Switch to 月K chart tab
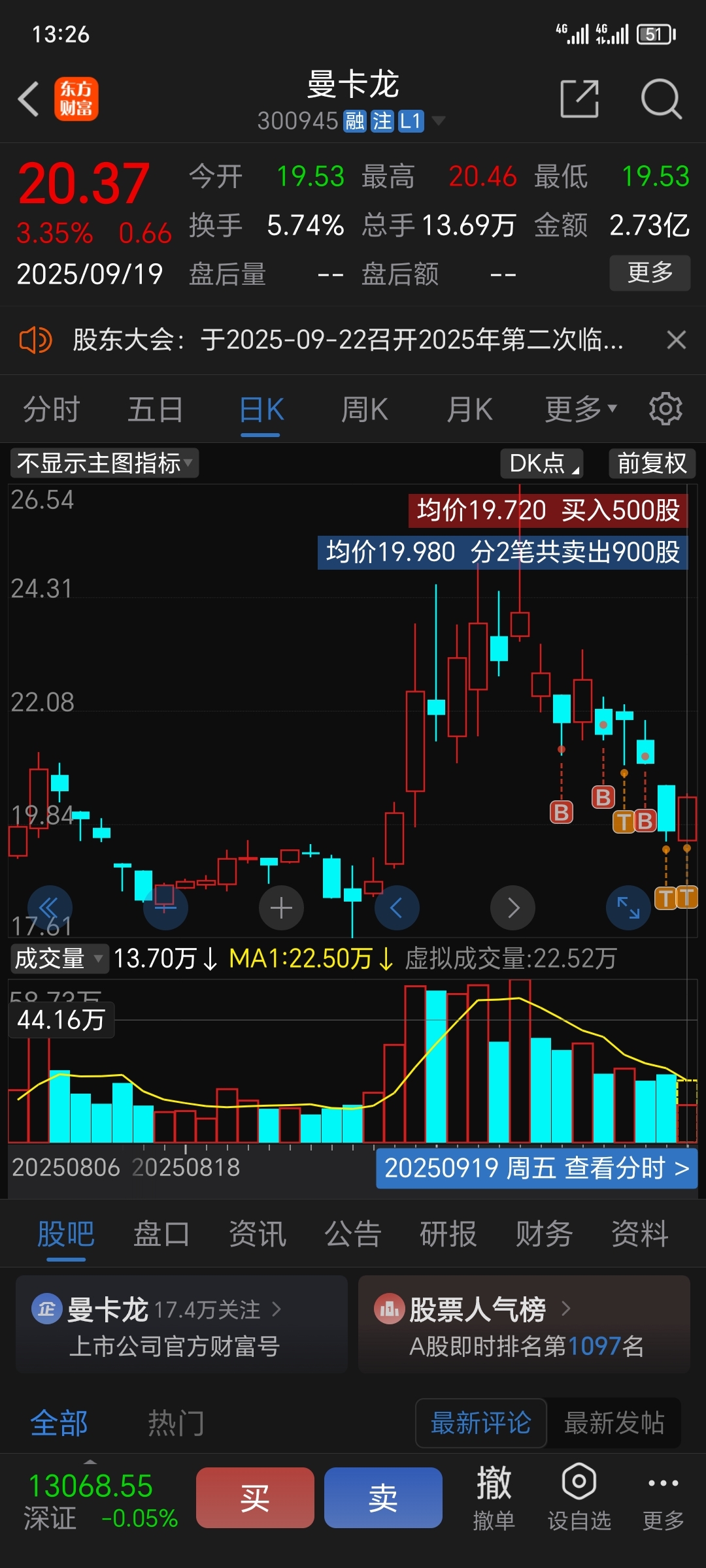Viewport: 706px width, 1568px height. click(x=470, y=410)
